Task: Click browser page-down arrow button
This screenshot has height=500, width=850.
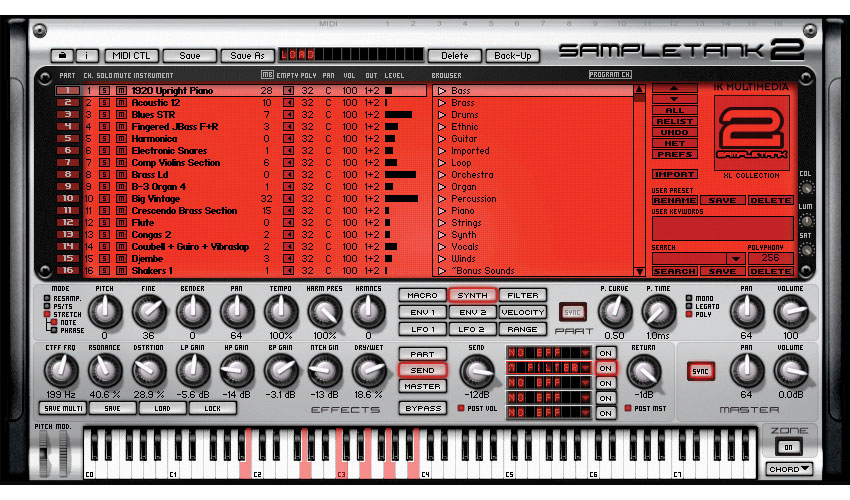Action: 674,99
